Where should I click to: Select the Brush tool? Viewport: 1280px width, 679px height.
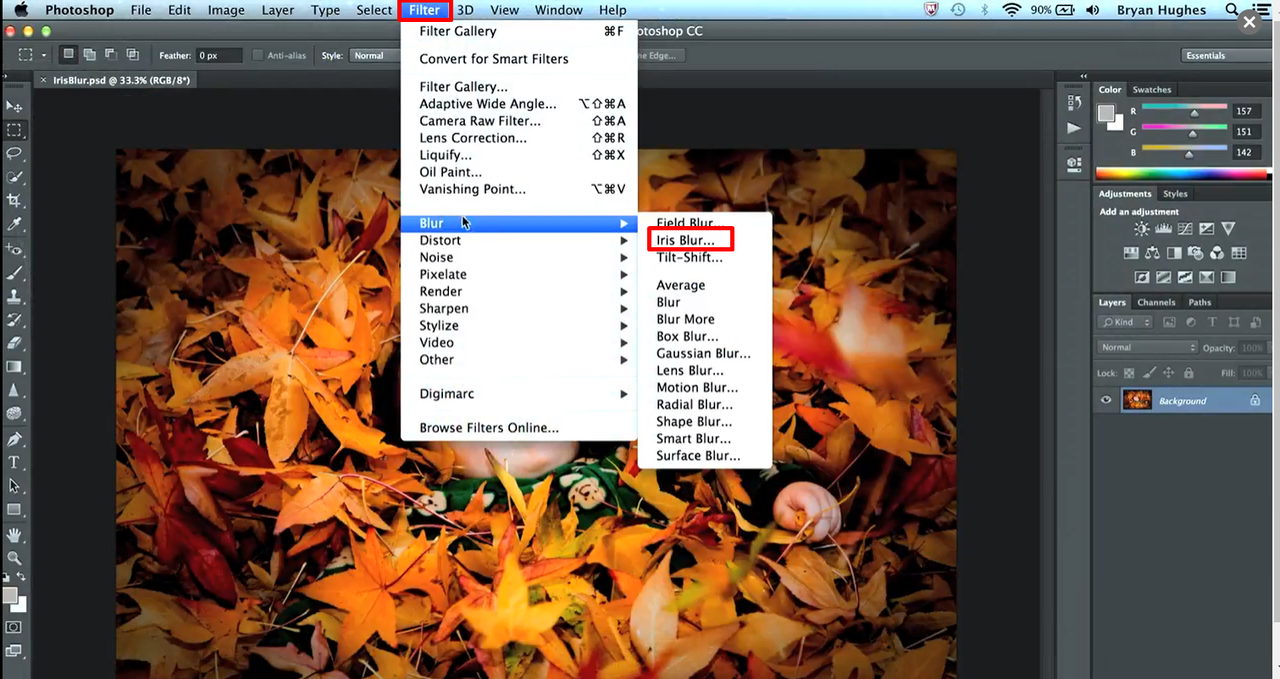coord(14,272)
